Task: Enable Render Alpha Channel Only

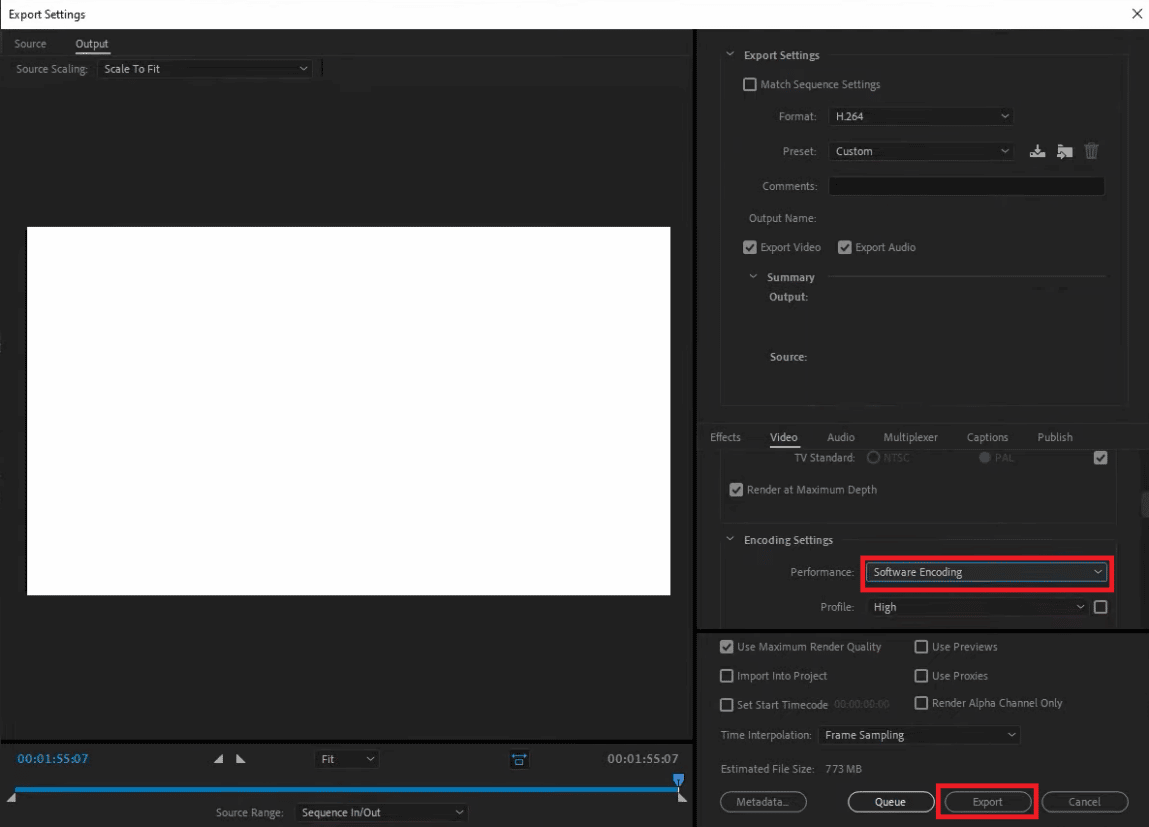Action: coord(921,703)
